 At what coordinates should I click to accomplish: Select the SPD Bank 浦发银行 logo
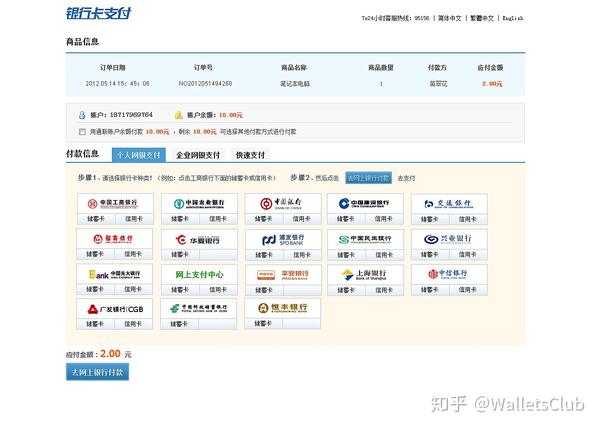tap(283, 240)
